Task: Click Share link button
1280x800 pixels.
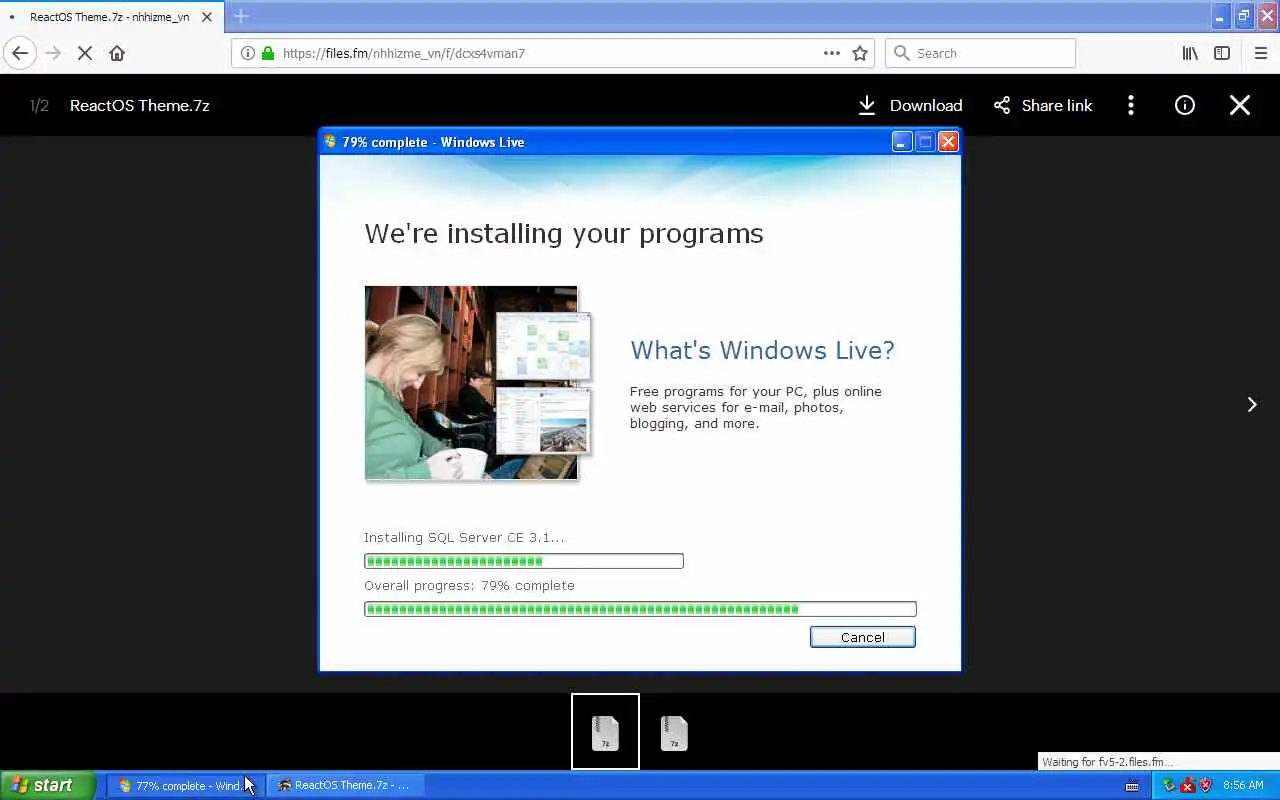Action: 1043,105
